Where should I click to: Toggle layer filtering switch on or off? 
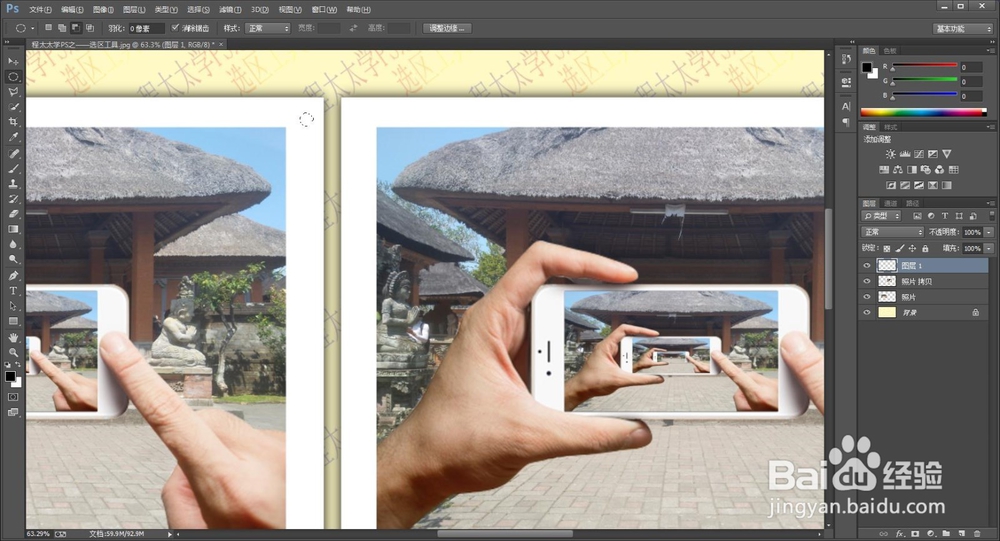pyautogui.click(x=990, y=216)
